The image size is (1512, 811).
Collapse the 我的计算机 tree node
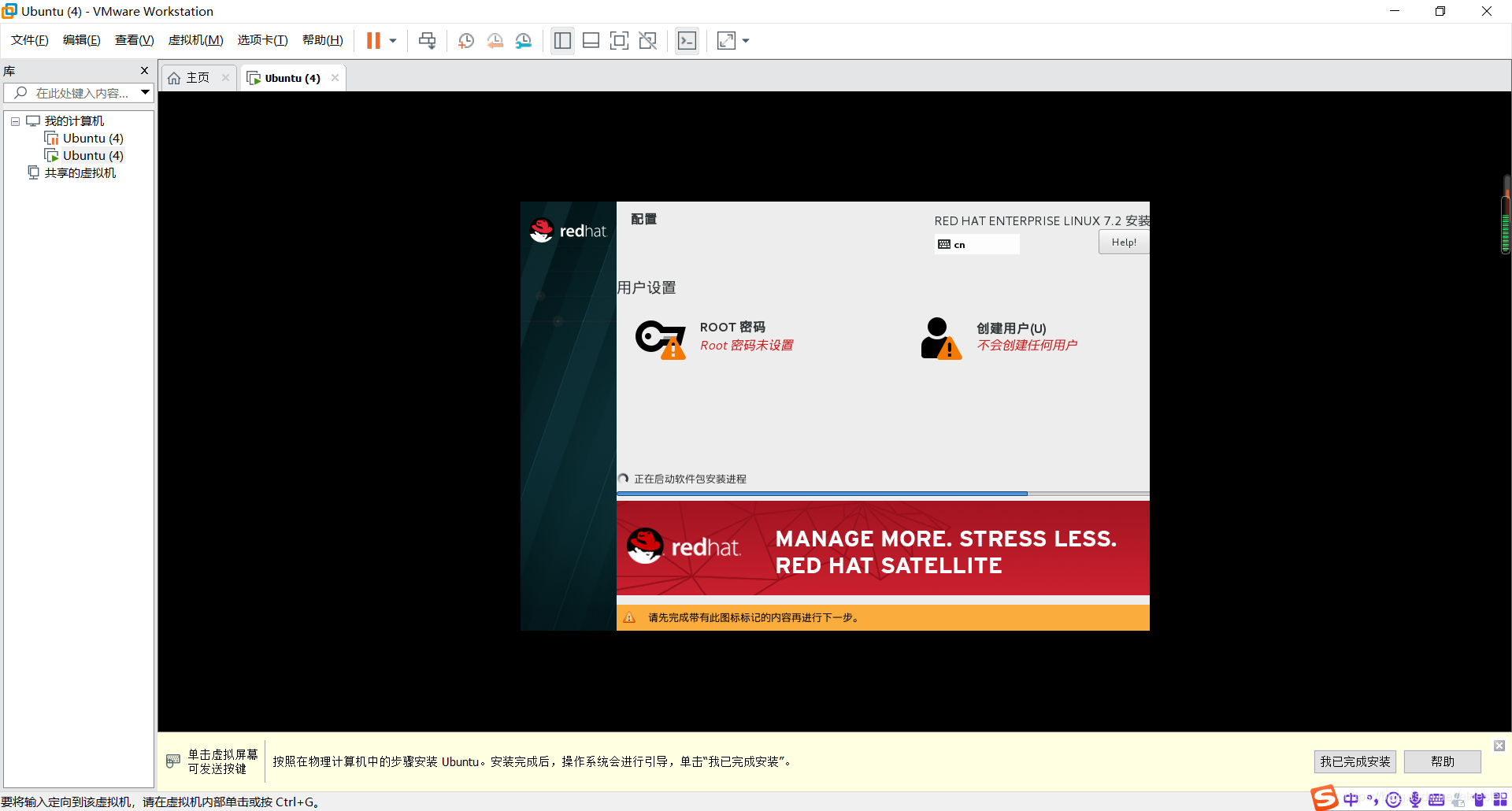coord(15,121)
